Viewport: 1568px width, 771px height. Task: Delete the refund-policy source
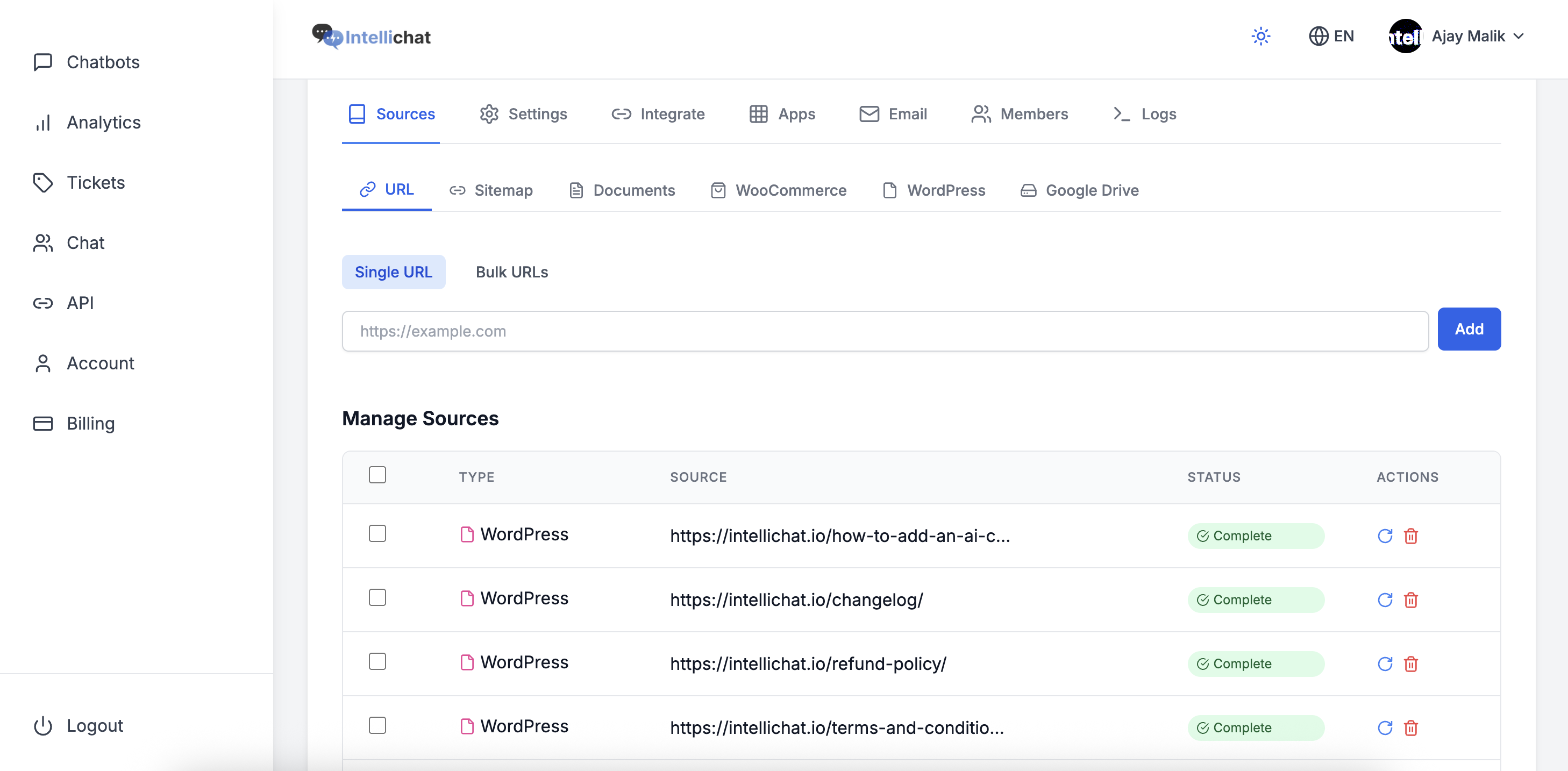pos(1412,664)
